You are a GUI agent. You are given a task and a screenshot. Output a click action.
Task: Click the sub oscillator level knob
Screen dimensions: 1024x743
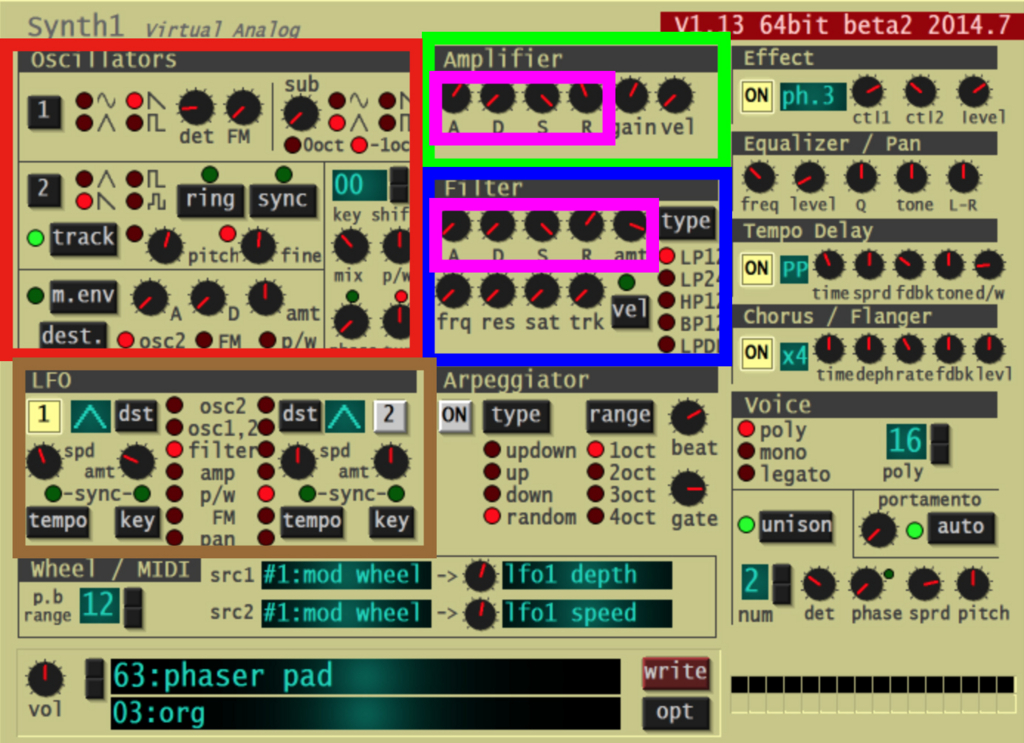pyautogui.click(x=301, y=114)
